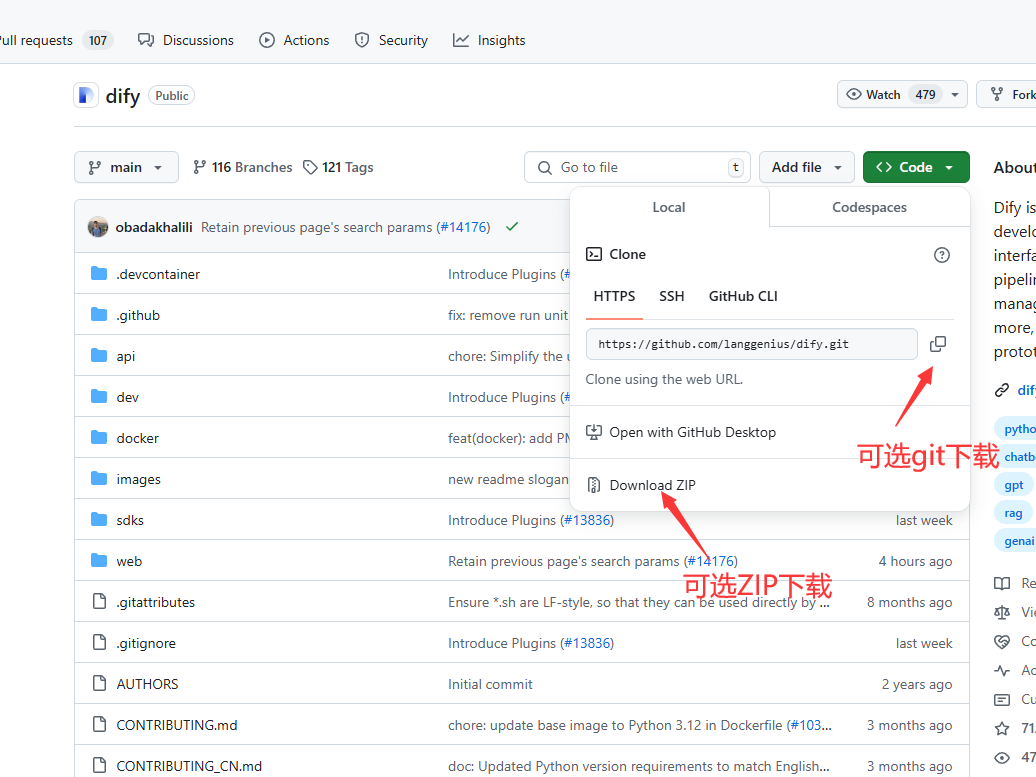Open #13836 link in the .gitignore row

point(586,643)
